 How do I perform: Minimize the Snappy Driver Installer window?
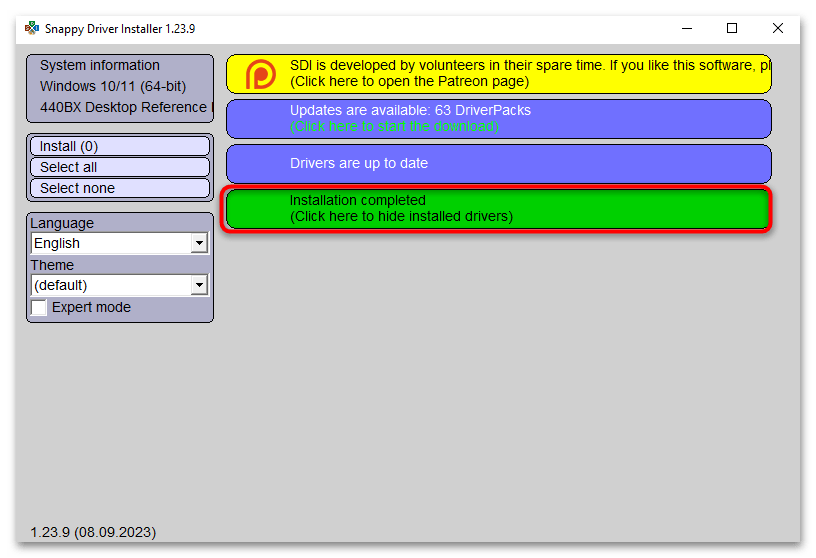687,29
